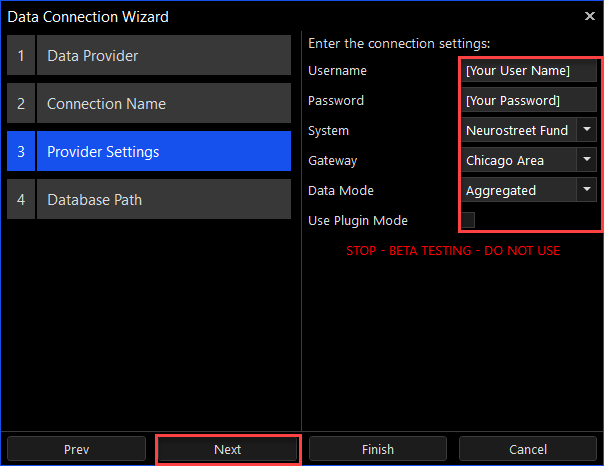Viewport: 604px width, 466px height.
Task: Click the Next button
Action: (x=228, y=450)
